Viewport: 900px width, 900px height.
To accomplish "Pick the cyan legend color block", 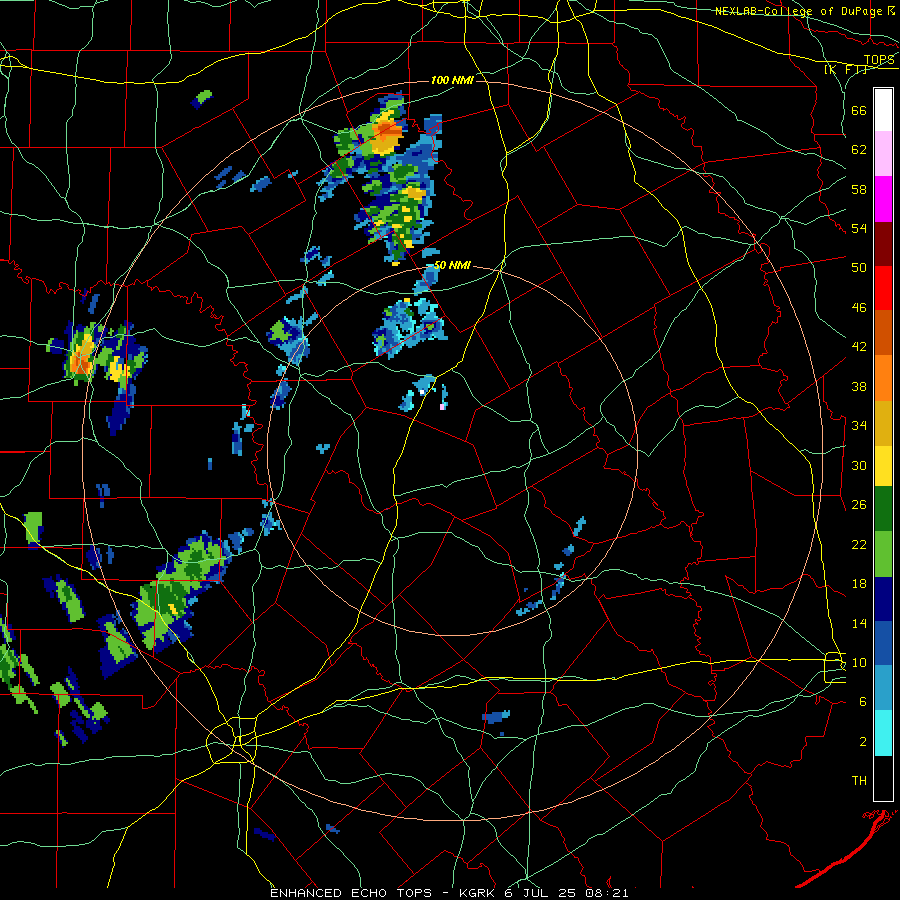I will click(883, 733).
